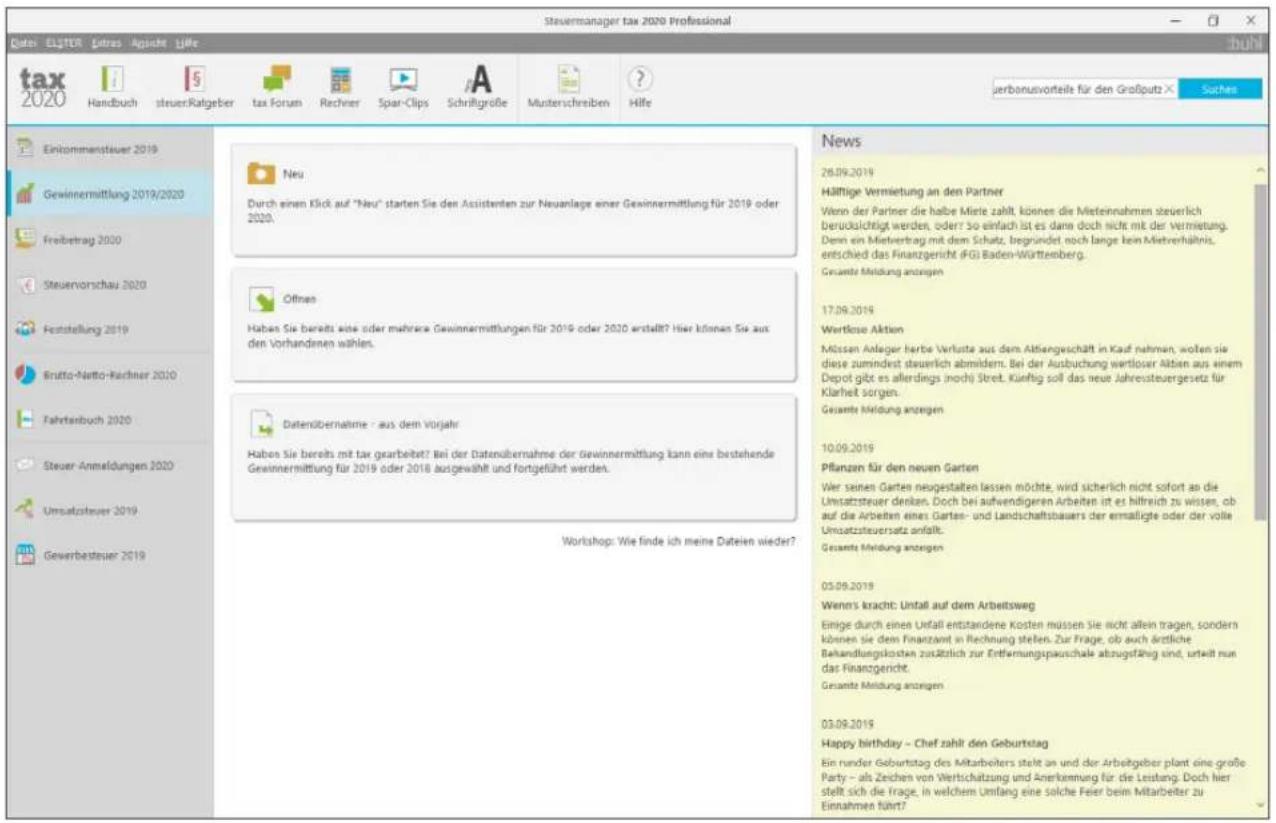This screenshot has height=823, width=1276.
Task: Click the tax 2020 logo
Action: (43, 90)
